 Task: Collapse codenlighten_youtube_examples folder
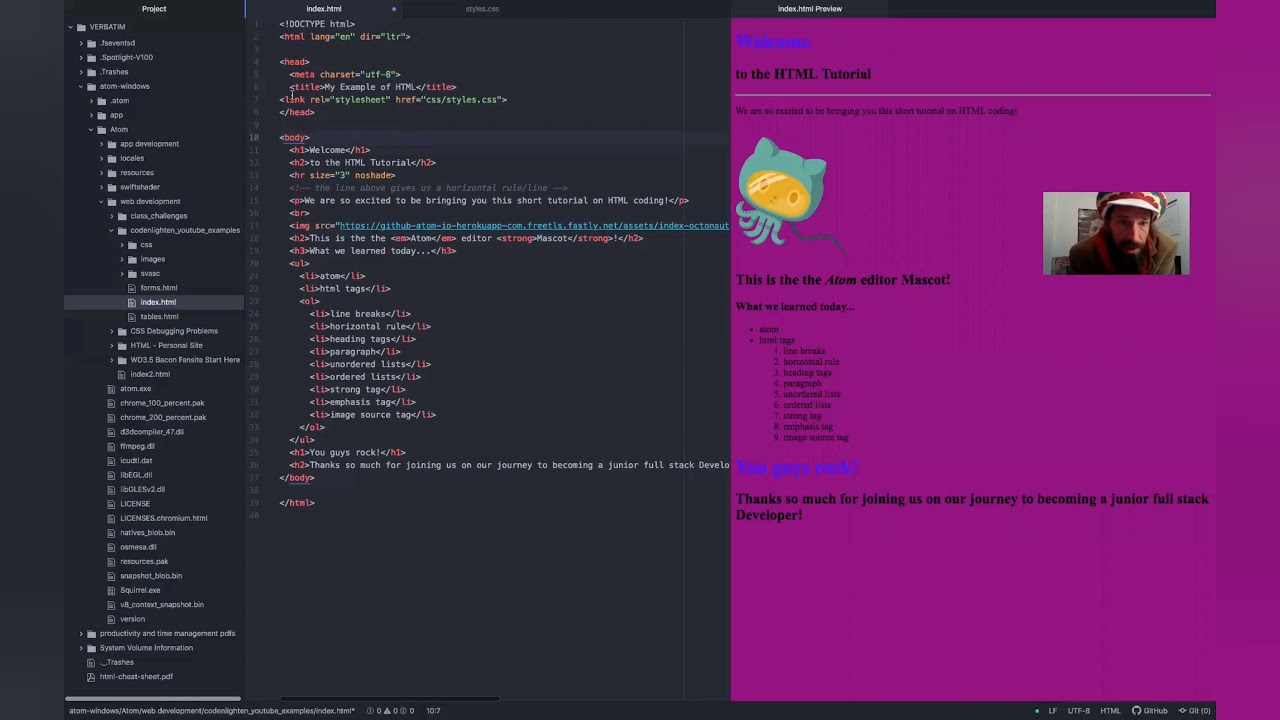[x=111, y=231]
